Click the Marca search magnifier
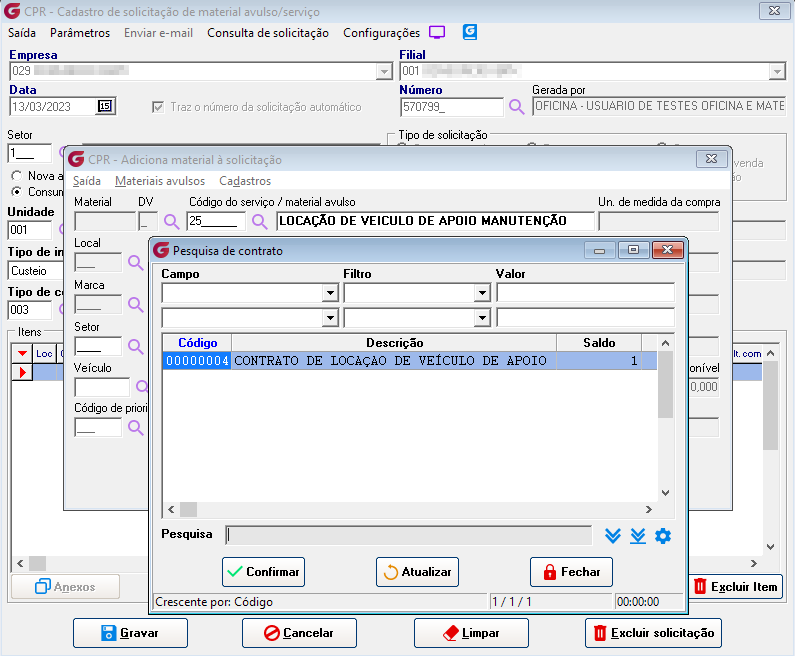 tap(135, 304)
